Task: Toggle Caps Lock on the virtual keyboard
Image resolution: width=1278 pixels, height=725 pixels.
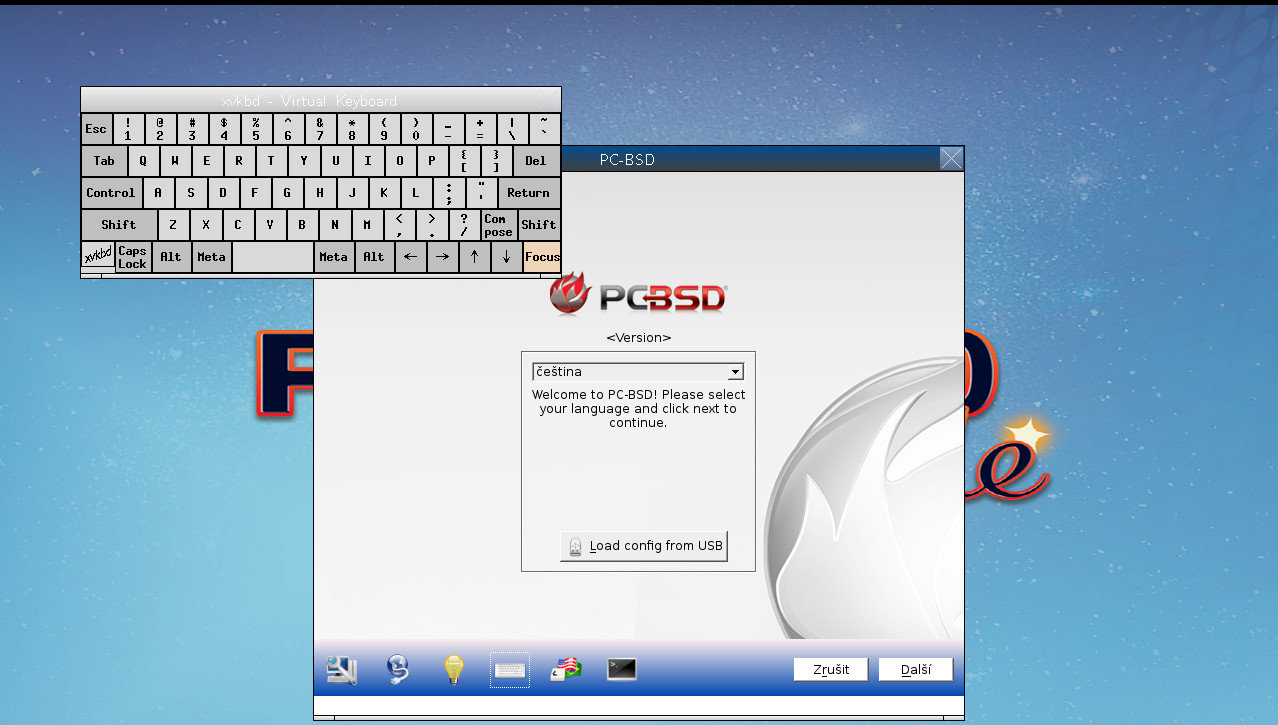Action: (x=132, y=257)
